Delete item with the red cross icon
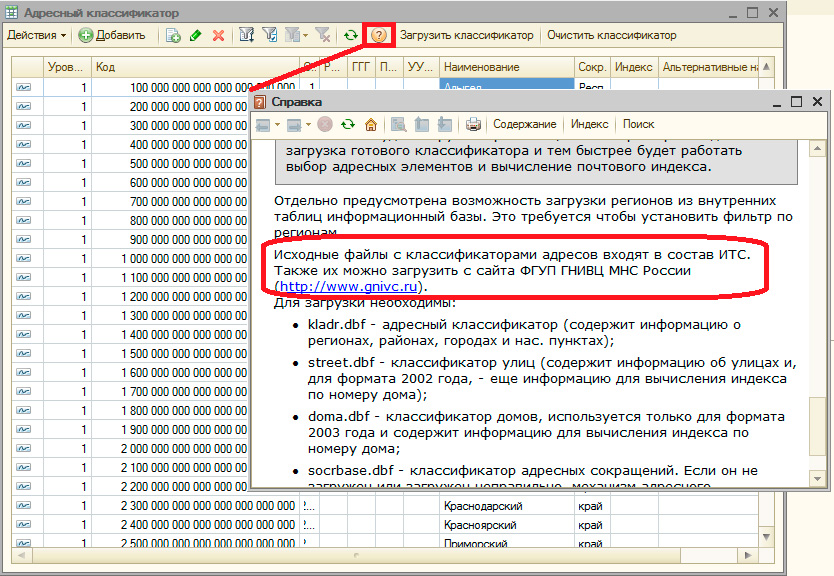 click(x=218, y=35)
